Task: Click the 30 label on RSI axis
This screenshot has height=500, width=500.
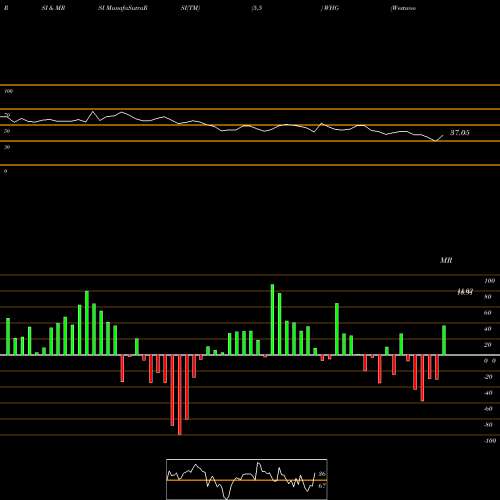Action: click(x=7, y=147)
